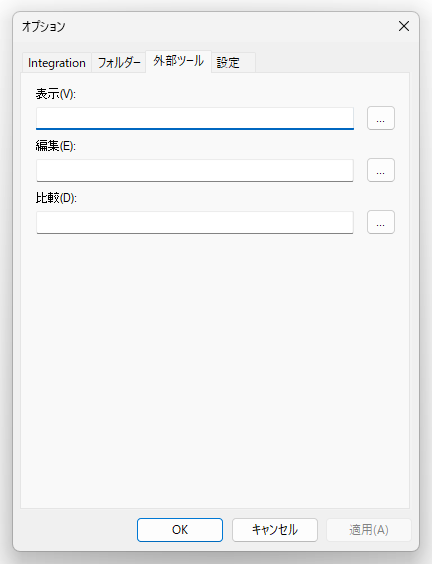Dismiss dialog with キャンセル button
The width and height of the screenshot is (432, 564).
tap(275, 530)
